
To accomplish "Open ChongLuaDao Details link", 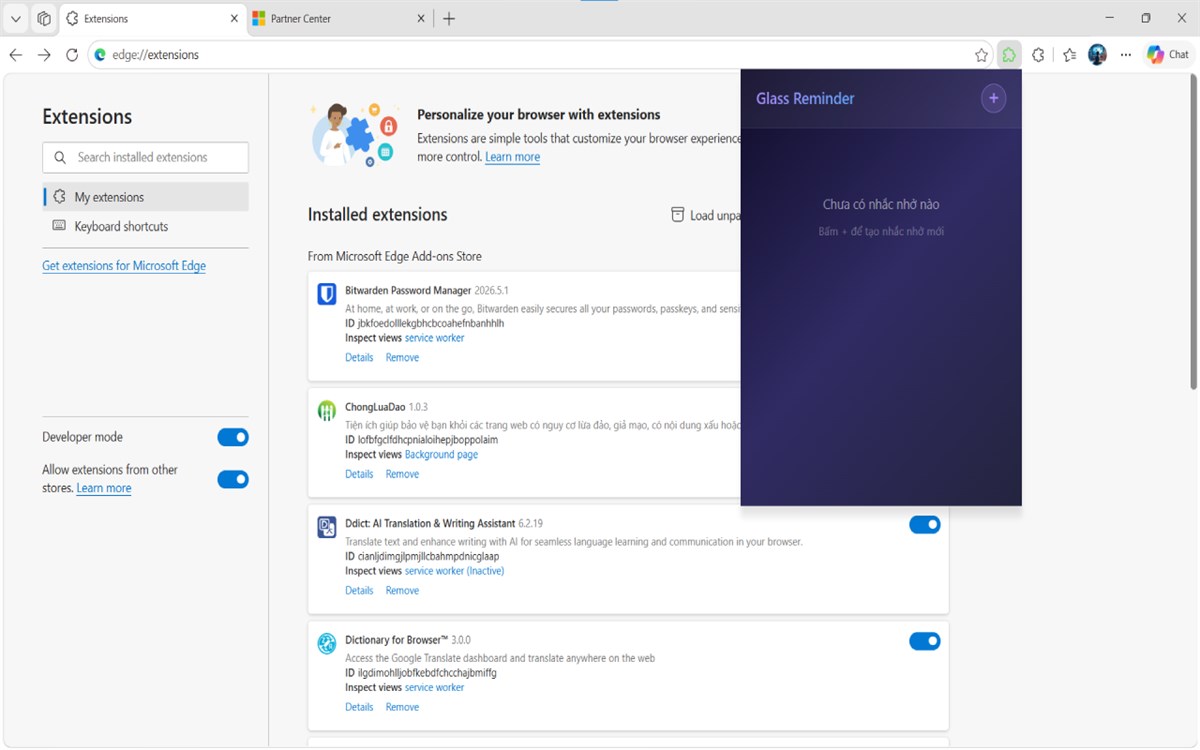I will coord(359,474).
